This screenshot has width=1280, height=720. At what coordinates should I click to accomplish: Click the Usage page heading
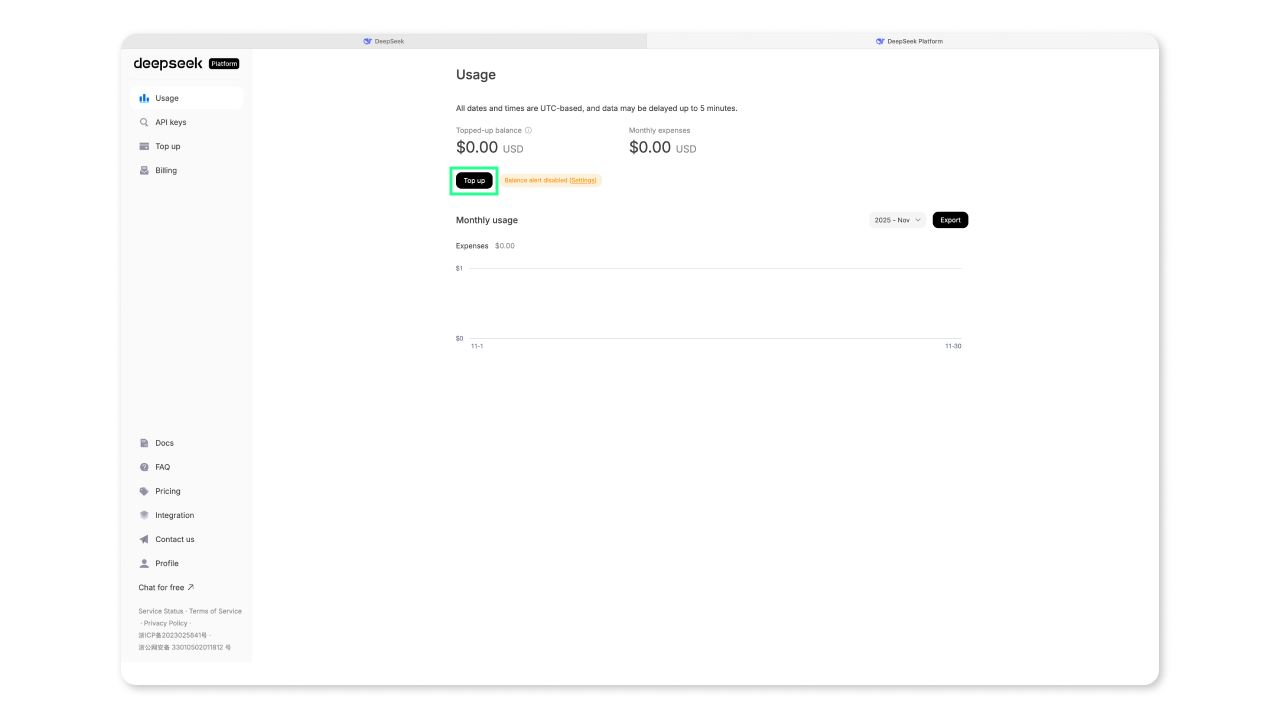[x=476, y=75]
